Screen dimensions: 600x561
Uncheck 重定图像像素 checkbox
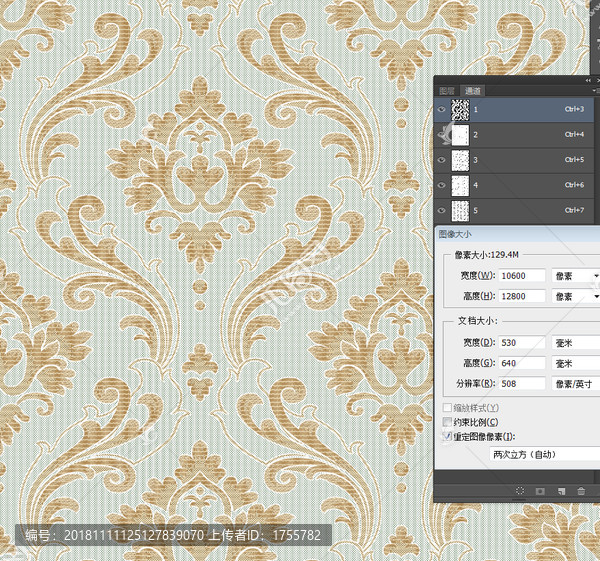[x=447, y=436]
